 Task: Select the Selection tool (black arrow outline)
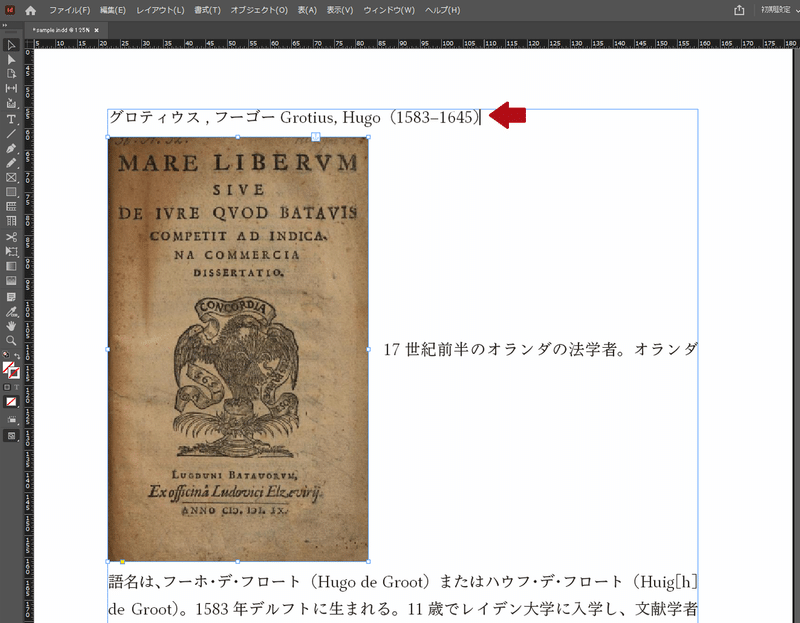coord(11,45)
